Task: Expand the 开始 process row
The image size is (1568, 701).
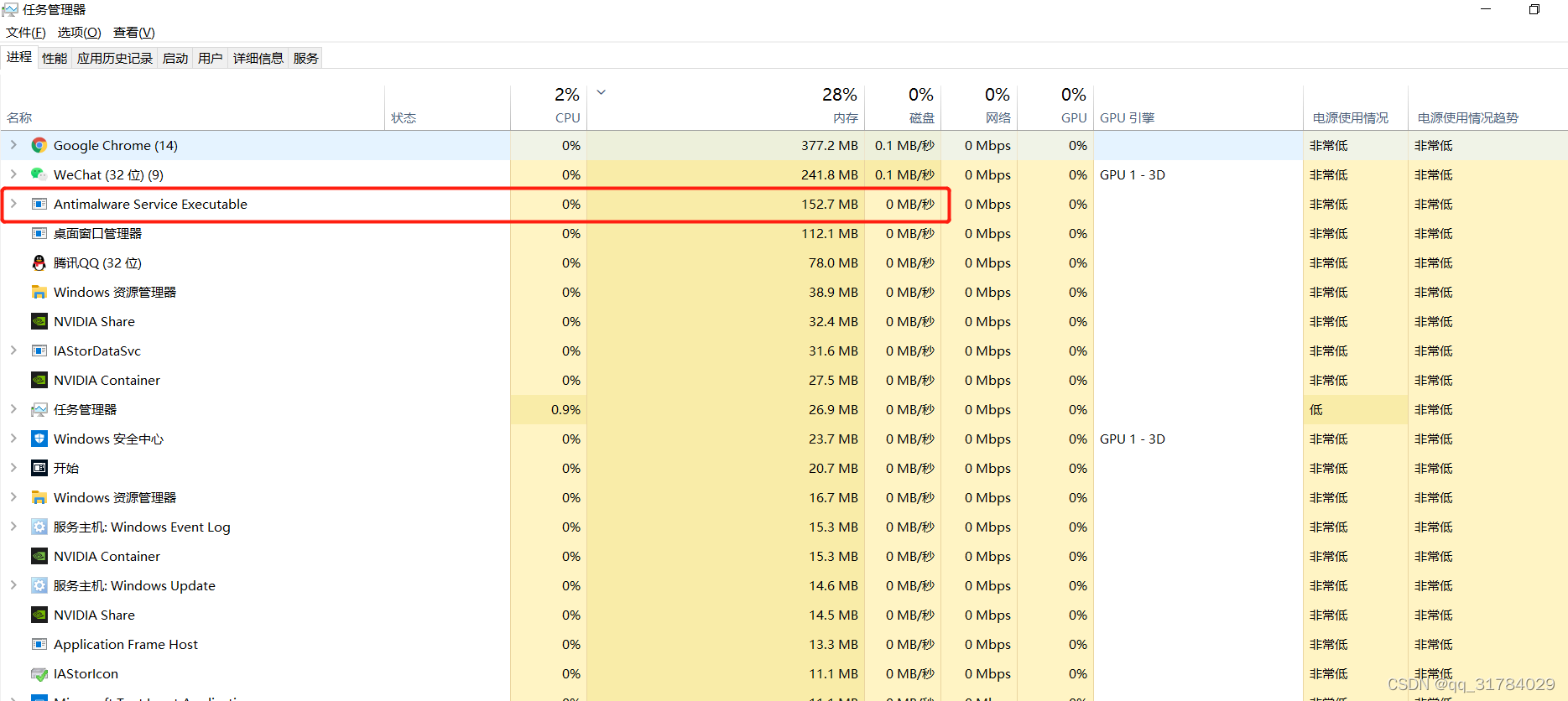Action: pyautogui.click(x=13, y=468)
